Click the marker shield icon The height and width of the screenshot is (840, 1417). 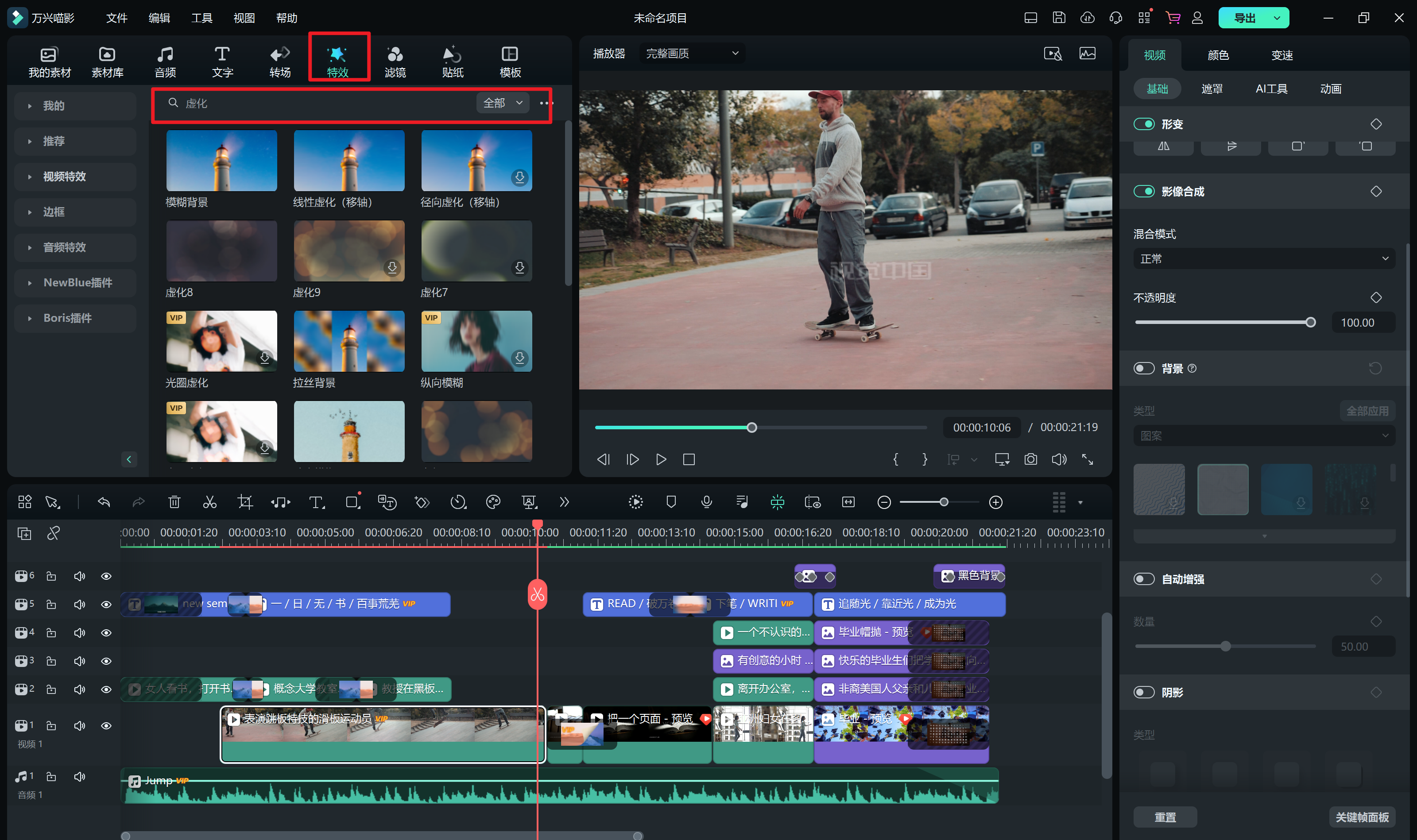tap(671, 501)
